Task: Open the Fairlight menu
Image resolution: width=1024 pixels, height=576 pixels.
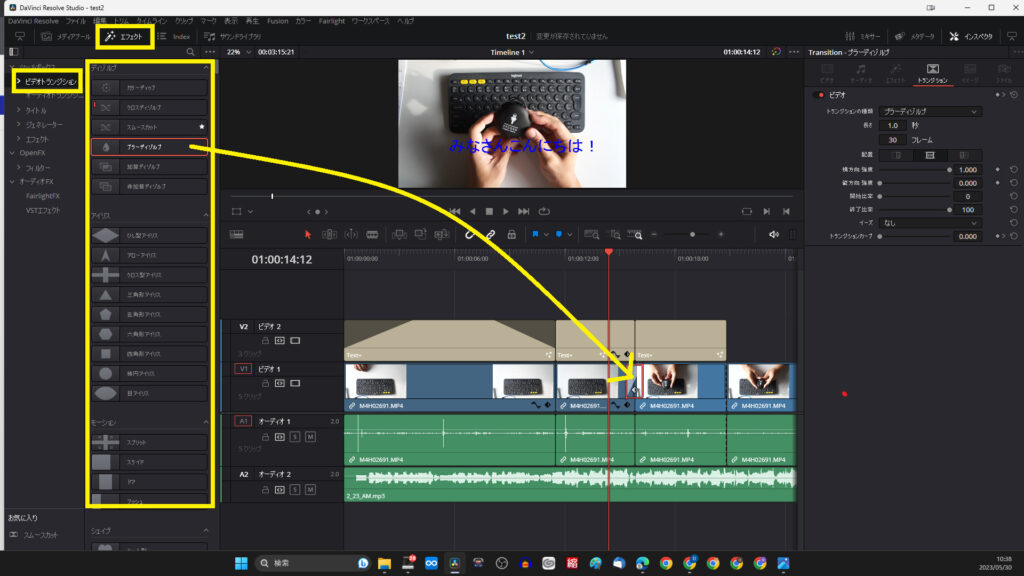Action: 332,21
